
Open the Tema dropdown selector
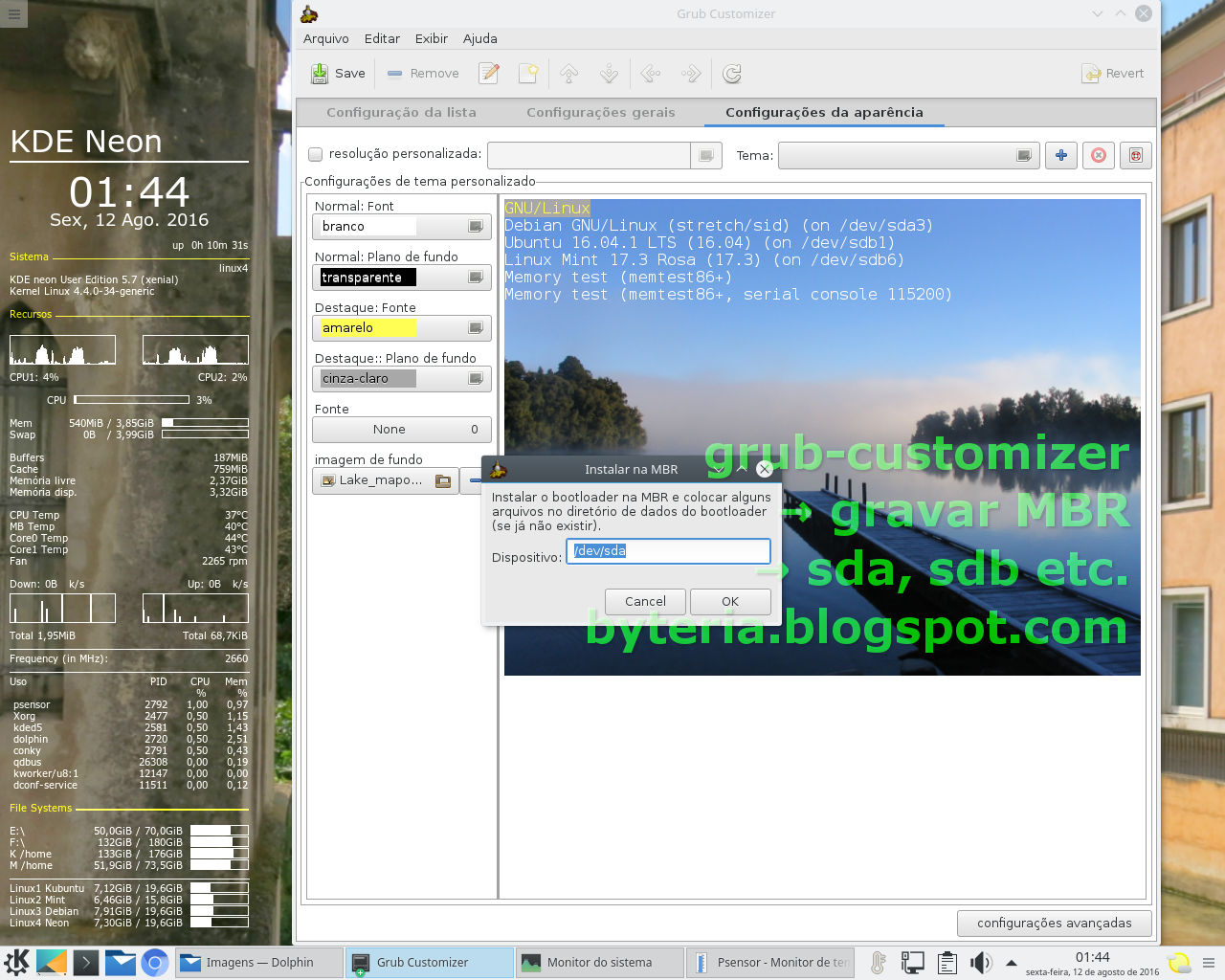coord(907,155)
